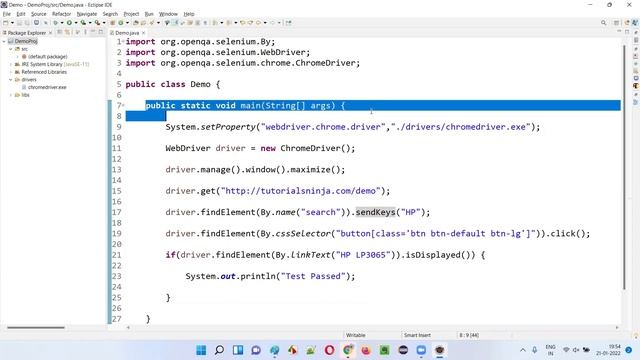
Task: Toggle Link with Editor in Package Explorer
Action: 67,32
